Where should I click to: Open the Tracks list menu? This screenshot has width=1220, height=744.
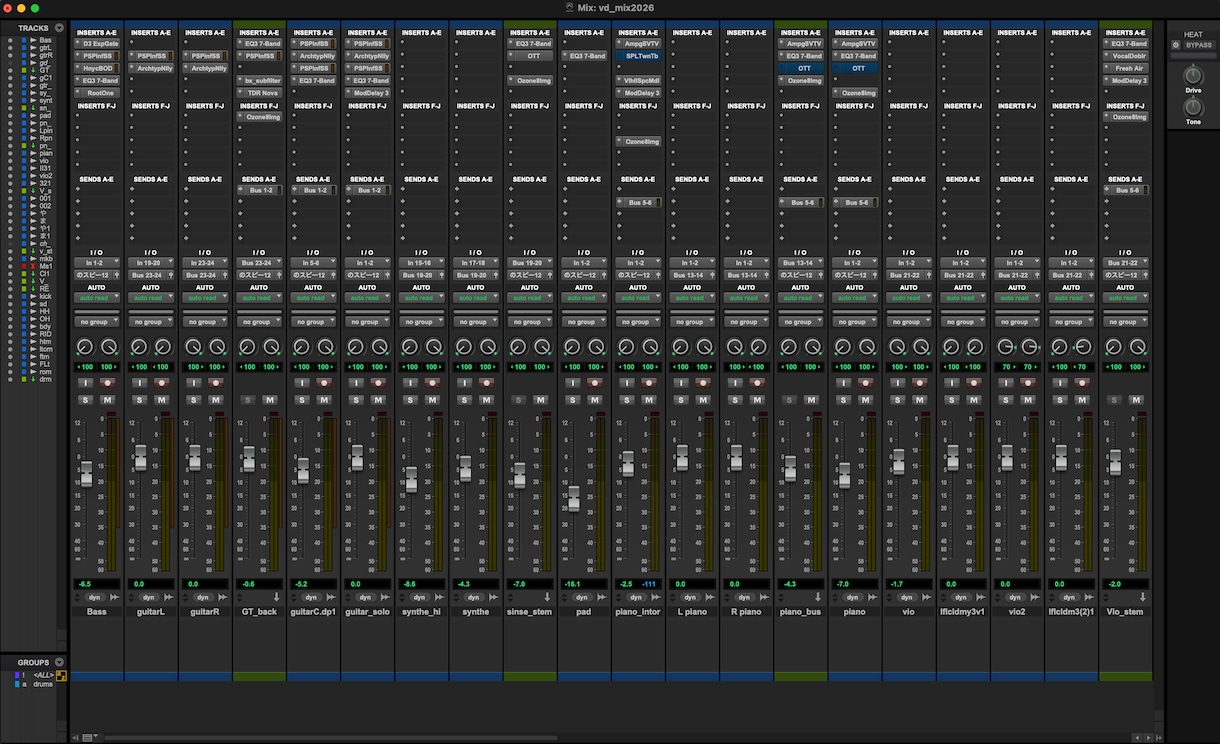[x=59, y=28]
